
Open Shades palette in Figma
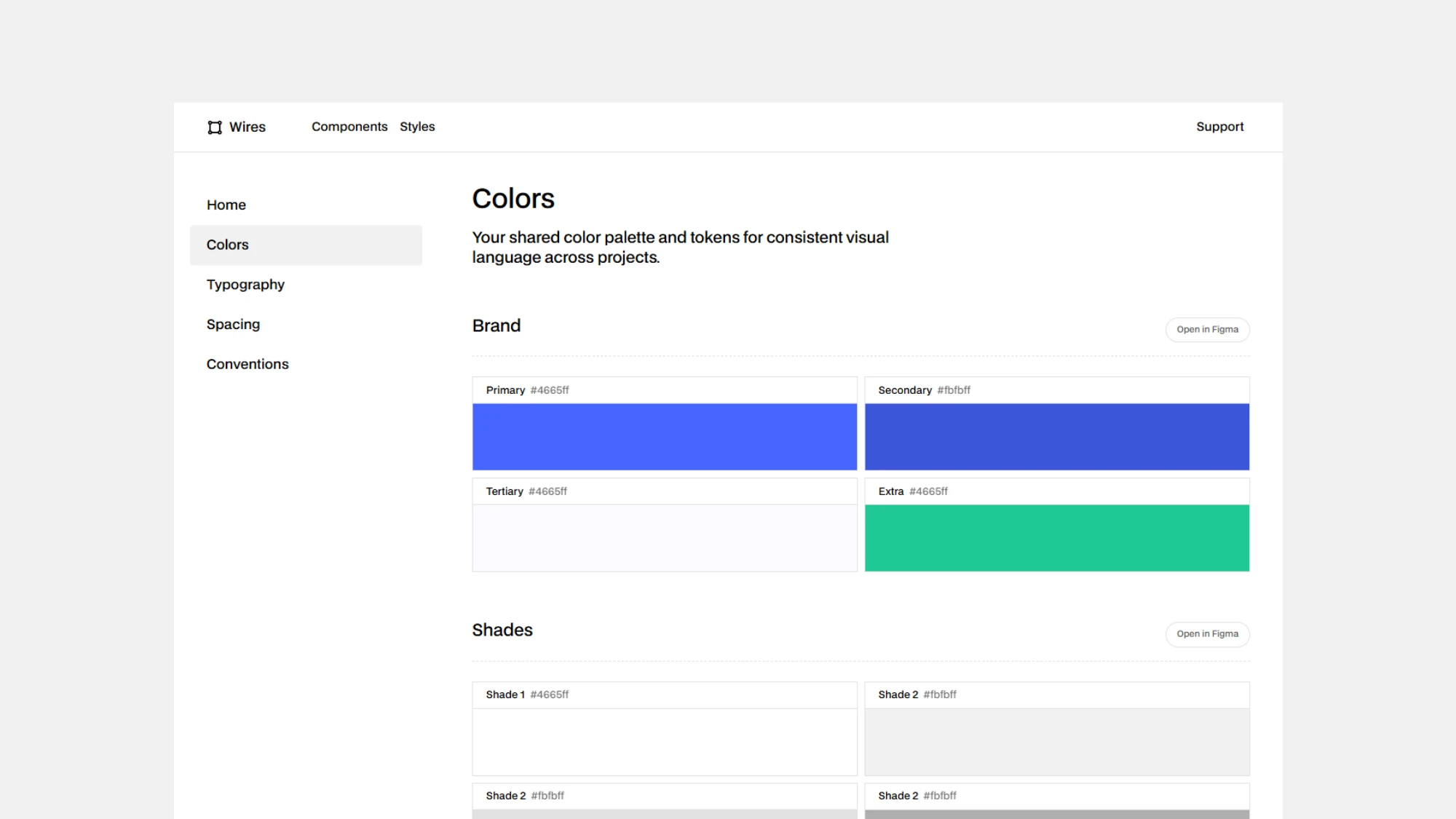coord(1207,634)
